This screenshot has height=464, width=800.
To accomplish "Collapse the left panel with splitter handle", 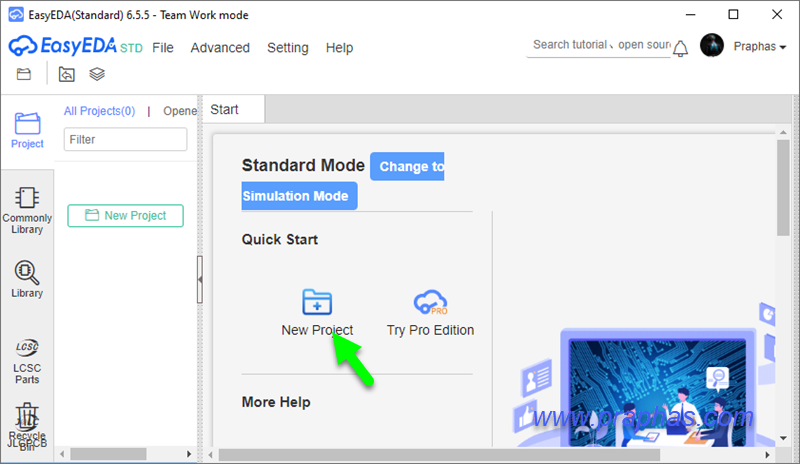I will coord(200,280).
